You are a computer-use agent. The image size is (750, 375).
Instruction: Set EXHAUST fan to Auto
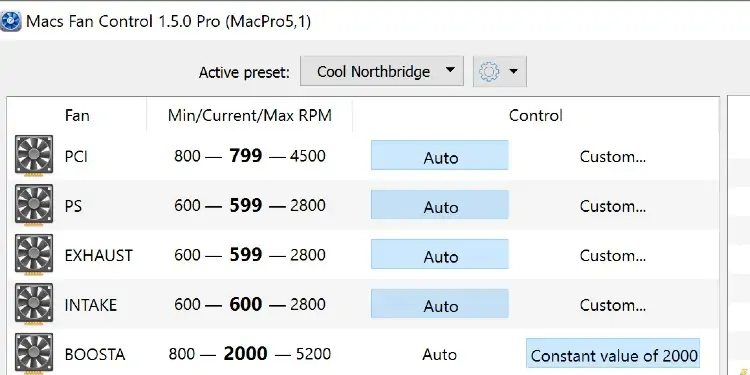[x=440, y=254]
